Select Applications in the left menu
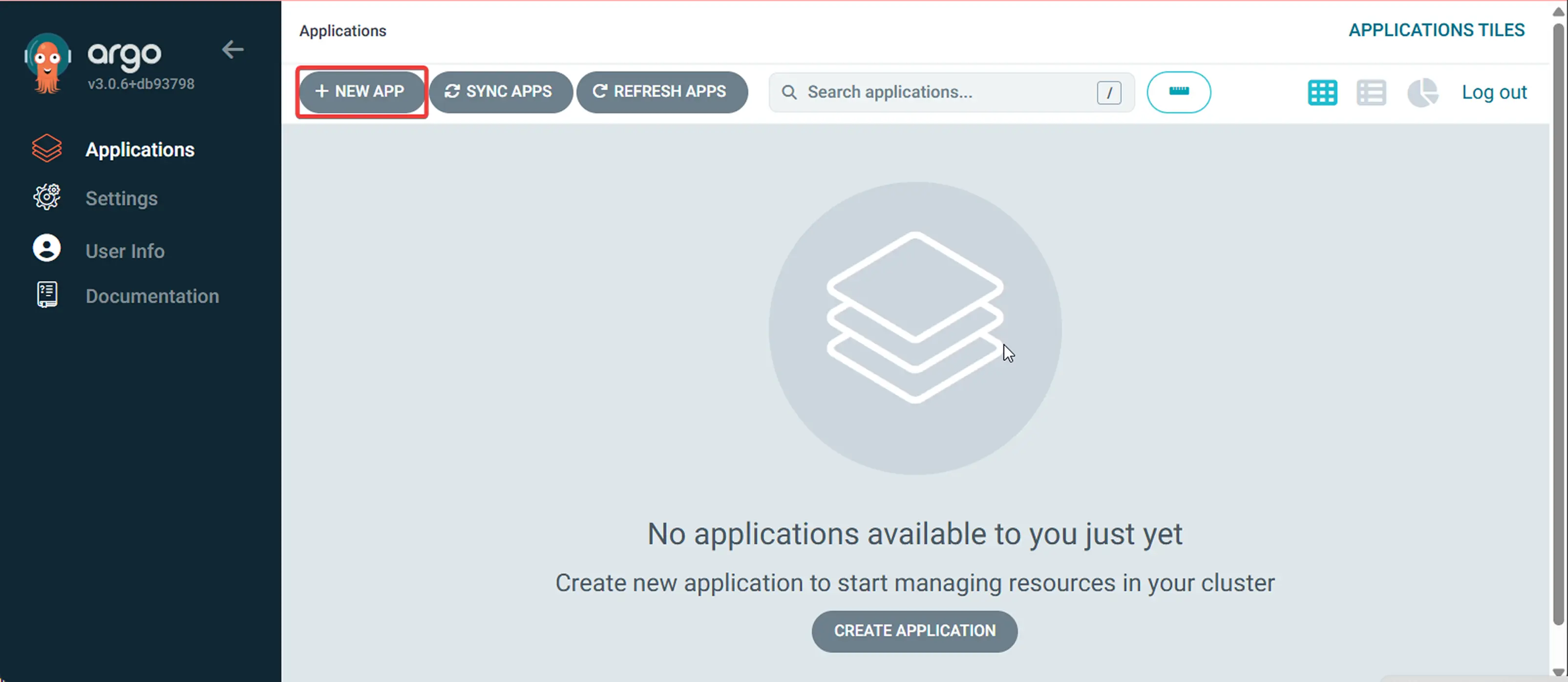The image size is (1568, 682). pyautogui.click(x=140, y=149)
